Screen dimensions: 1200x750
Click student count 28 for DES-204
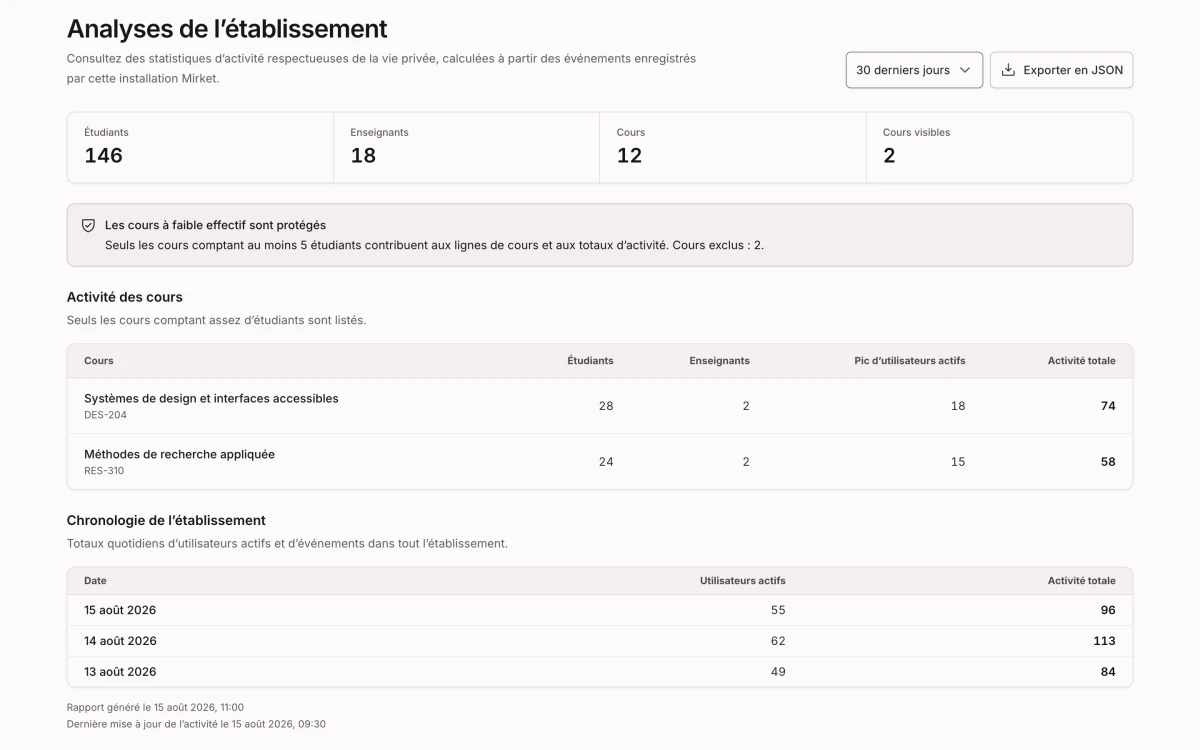click(606, 406)
